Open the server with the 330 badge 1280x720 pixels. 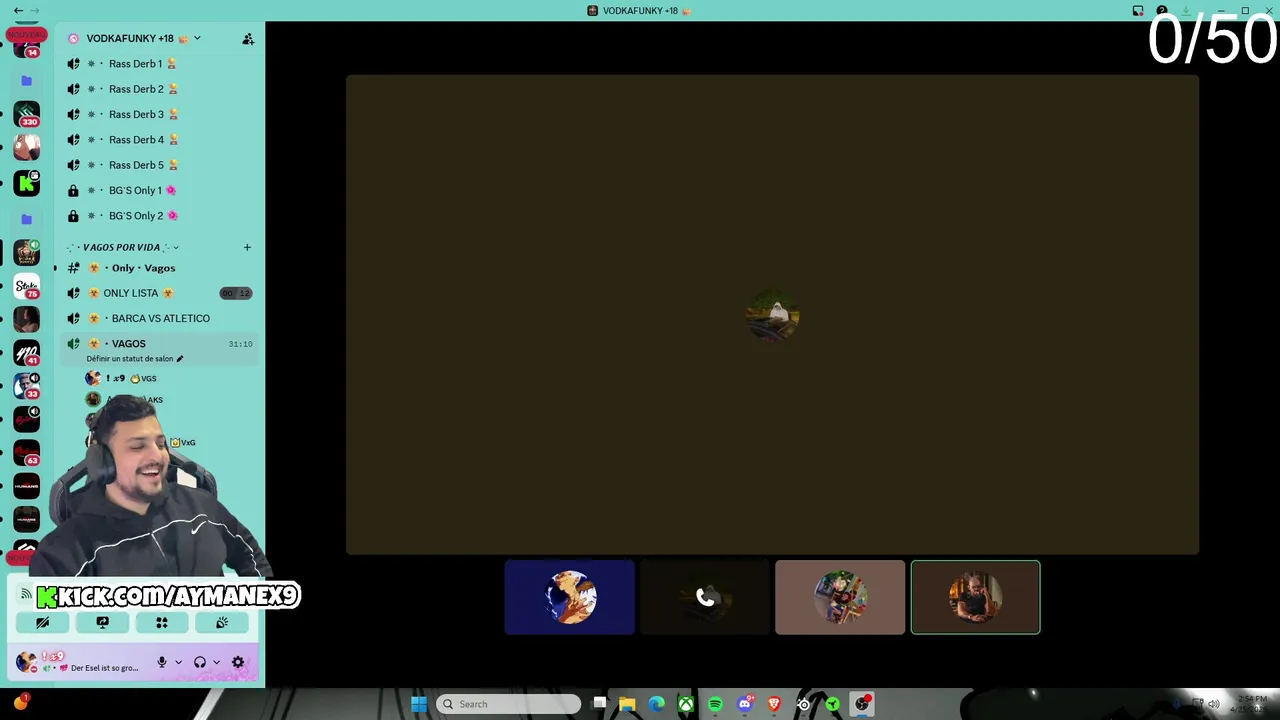tap(27, 114)
